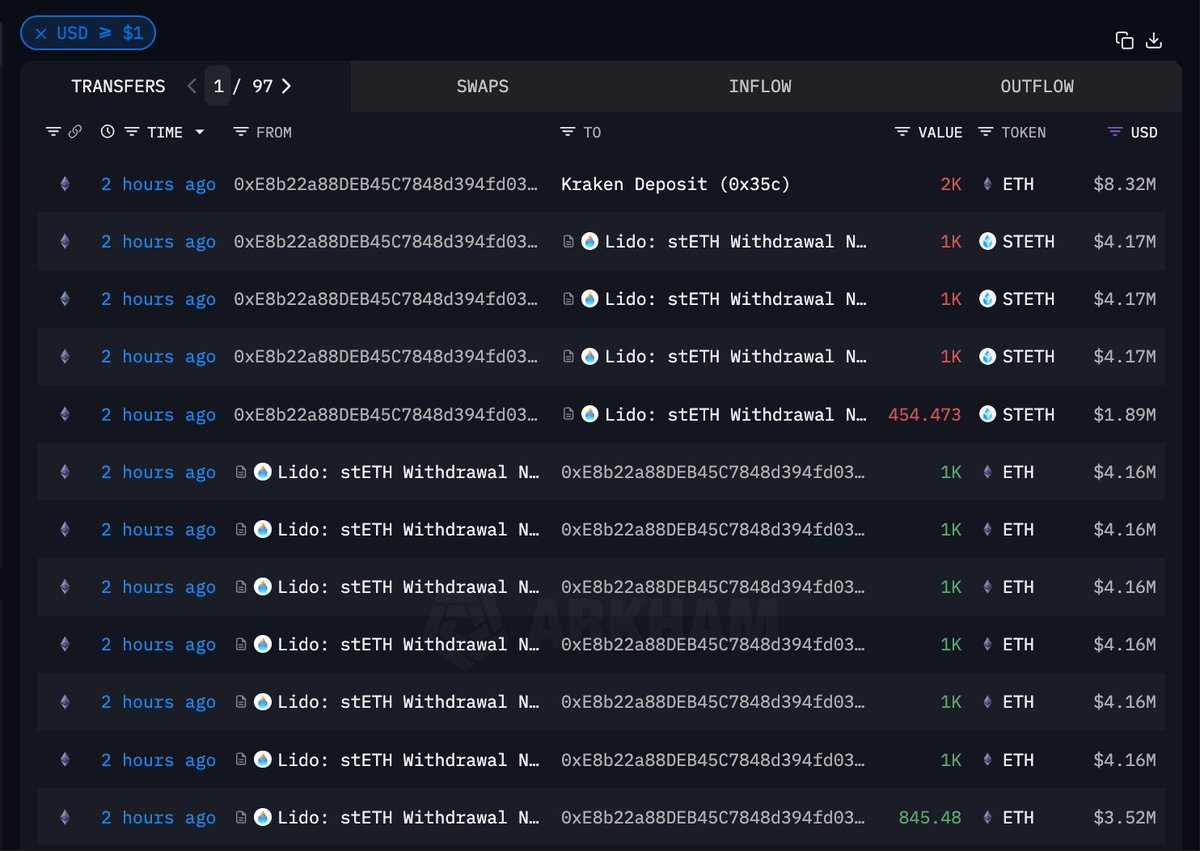The width and height of the screenshot is (1200, 851).
Task: Download the transfers table
Action: (x=1153, y=40)
